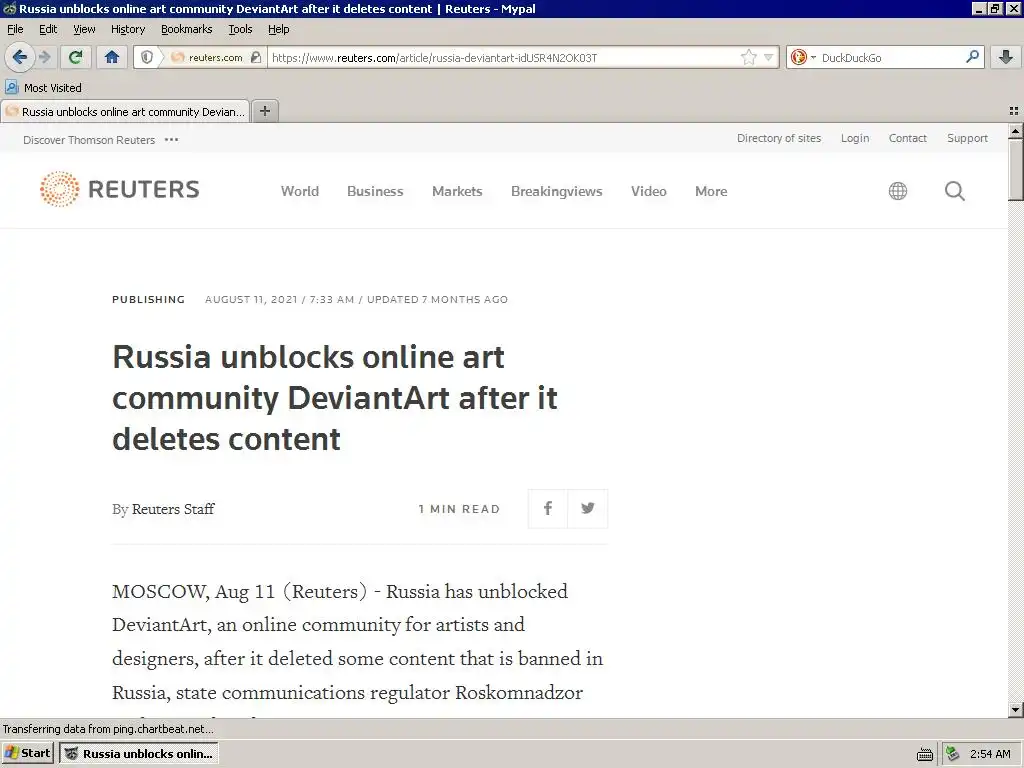Click the magnifier in the search box
1024x768 pixels.
point(972,57)
